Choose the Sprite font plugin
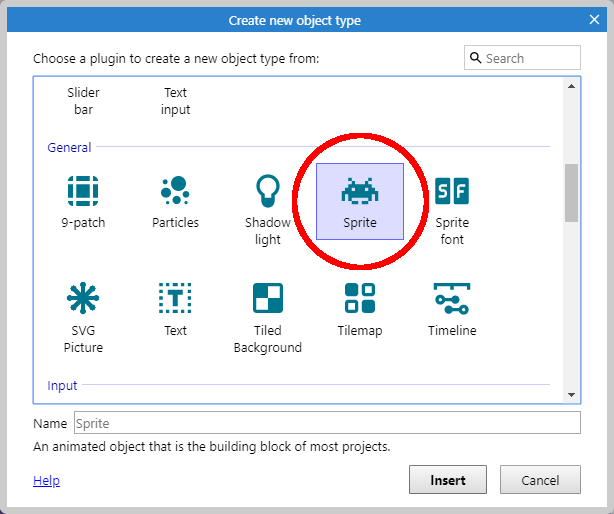This screenshot has width=614, height=514. pos(452,191)
